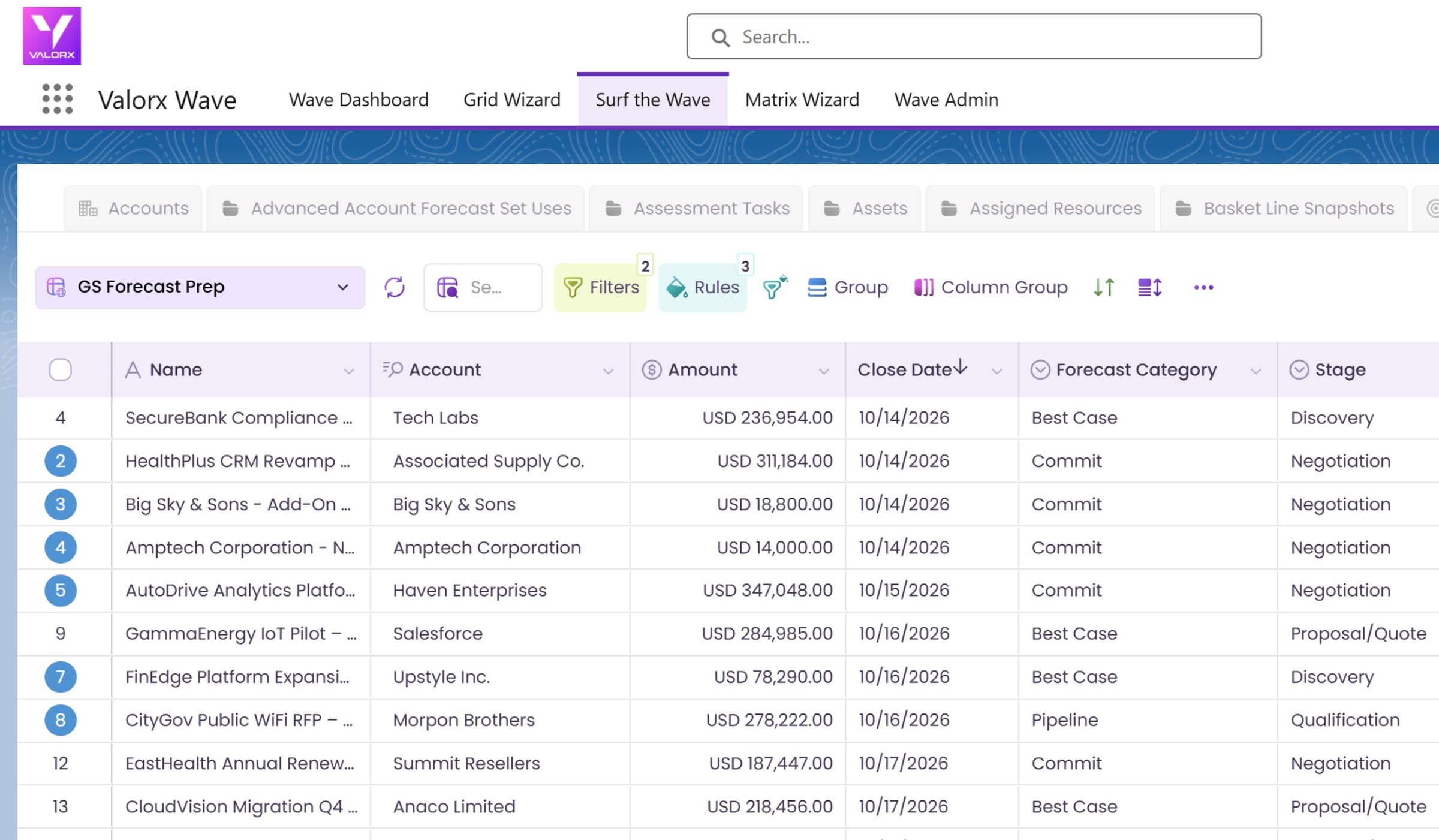Click the row height adjust icon
The image size is (1439, 840).
tap(1150, 287)
